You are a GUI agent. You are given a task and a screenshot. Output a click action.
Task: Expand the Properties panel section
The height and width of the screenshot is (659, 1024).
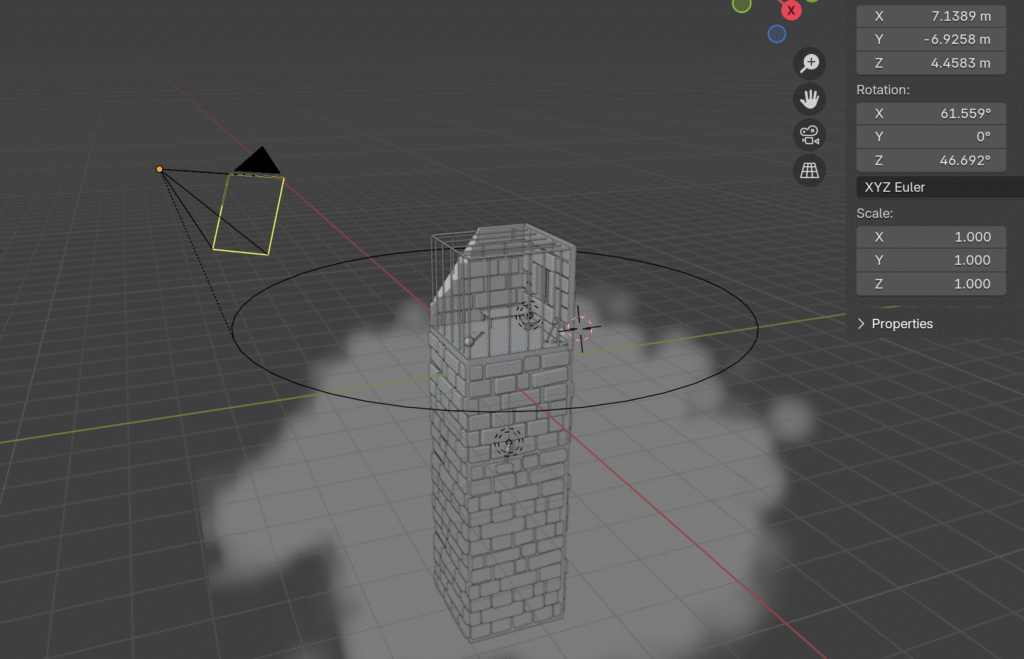pos(895,323)
